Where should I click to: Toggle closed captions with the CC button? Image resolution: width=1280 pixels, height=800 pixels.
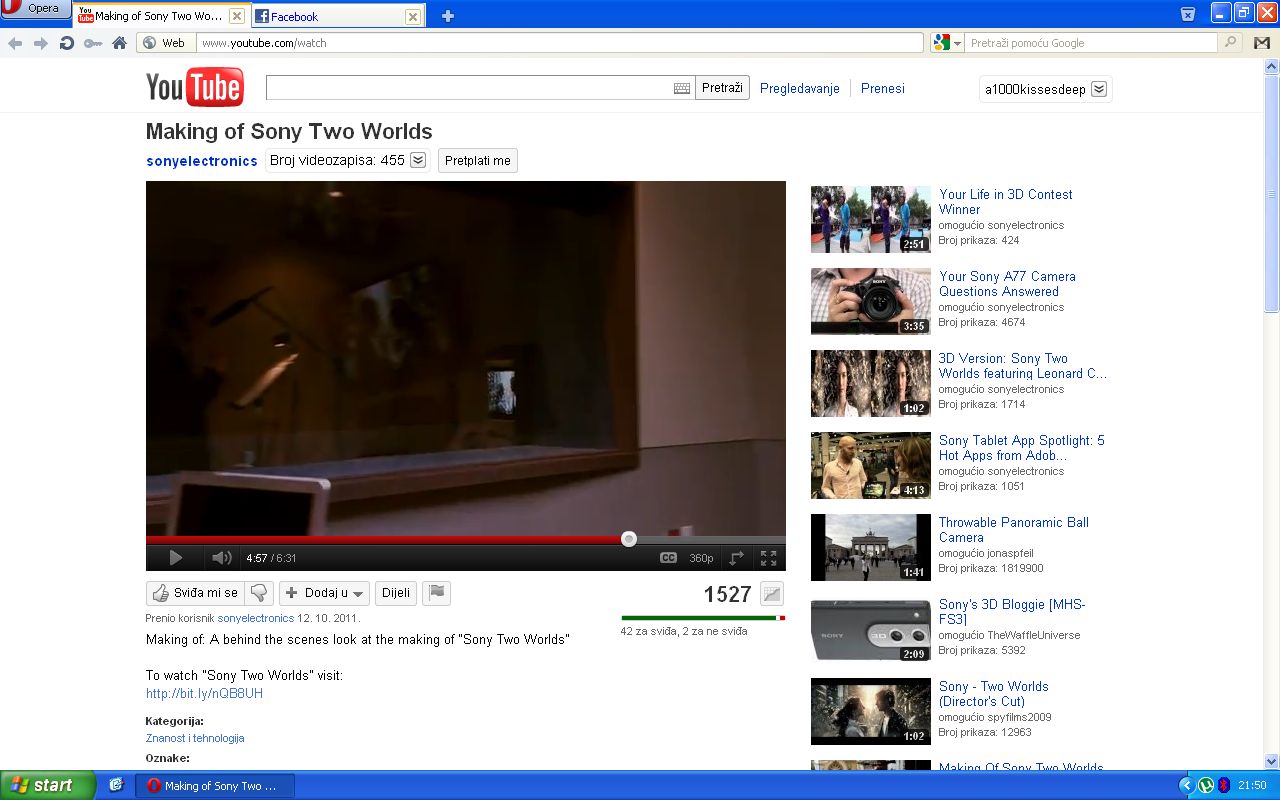tap(668, 558)
